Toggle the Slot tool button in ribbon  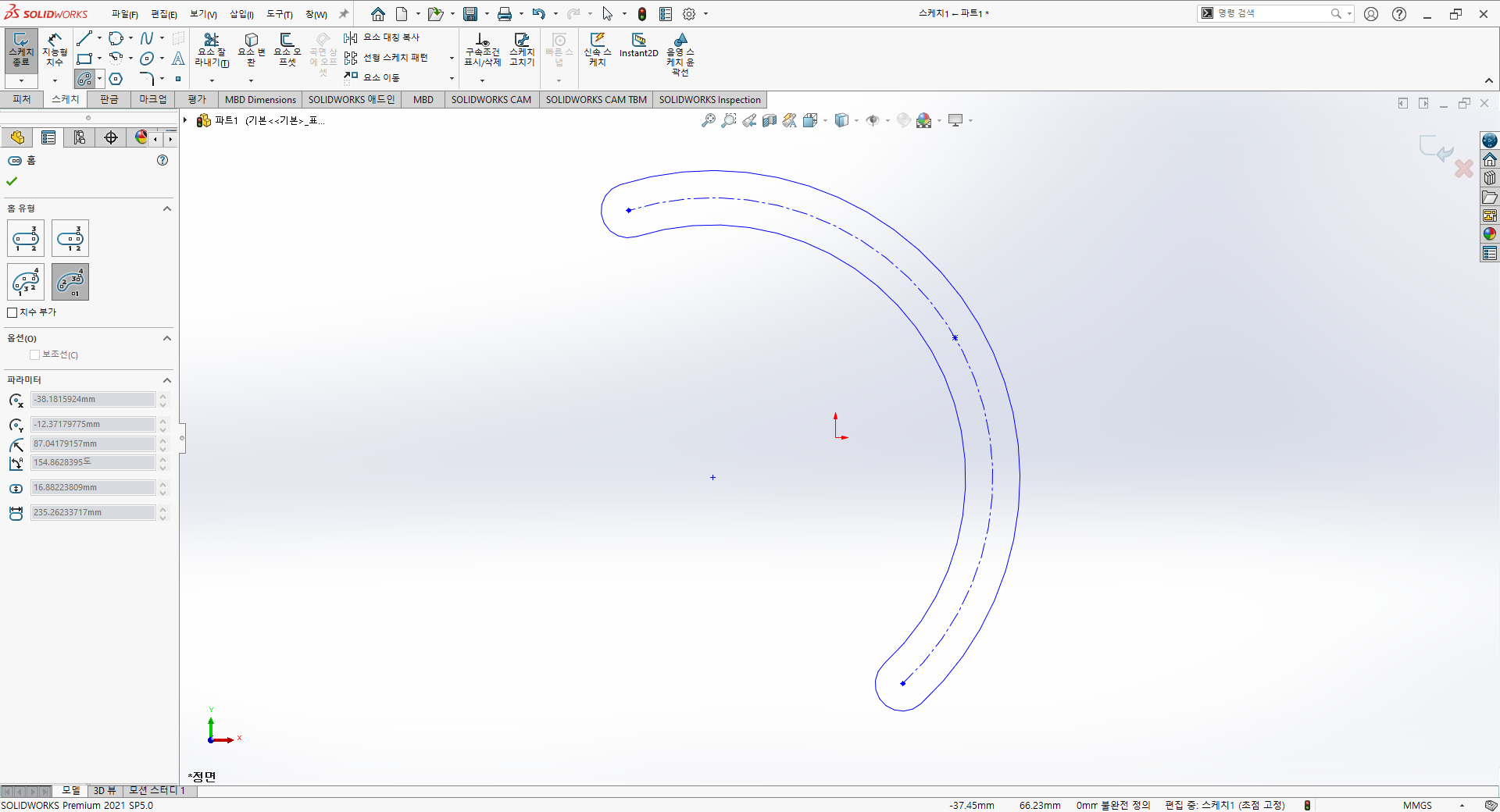coord(84,79)
